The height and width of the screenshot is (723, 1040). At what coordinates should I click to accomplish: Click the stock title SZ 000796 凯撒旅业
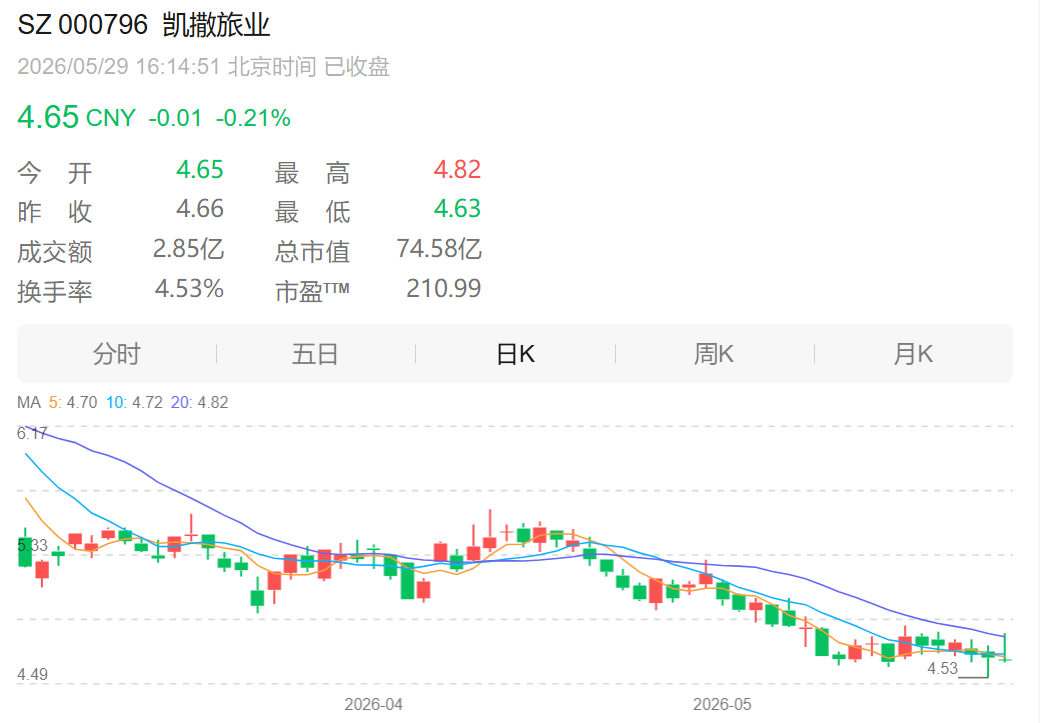144,25
